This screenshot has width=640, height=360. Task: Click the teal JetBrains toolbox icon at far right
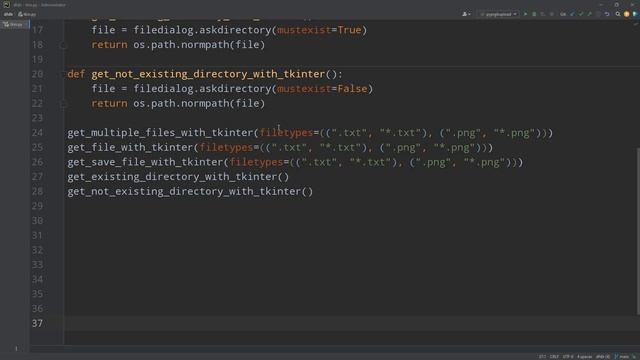tap(635, 14)
